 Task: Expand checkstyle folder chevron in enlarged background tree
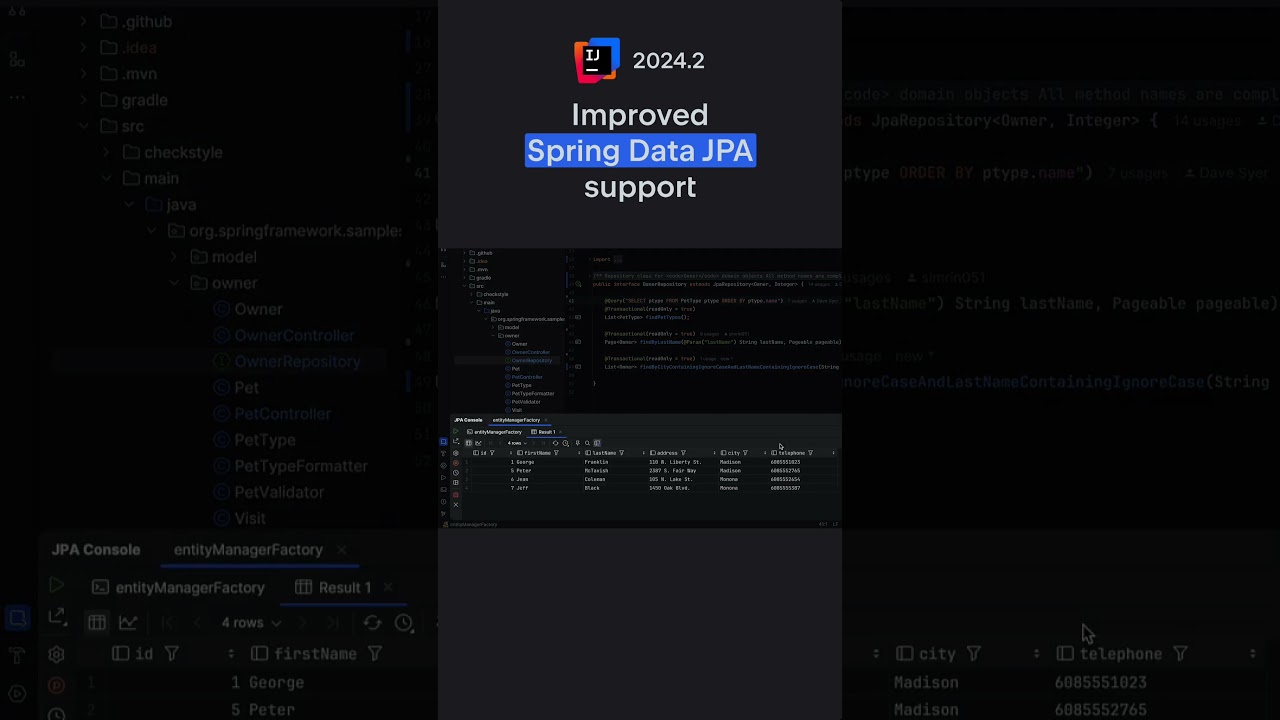pyautogui.click(x=106, y=152)
